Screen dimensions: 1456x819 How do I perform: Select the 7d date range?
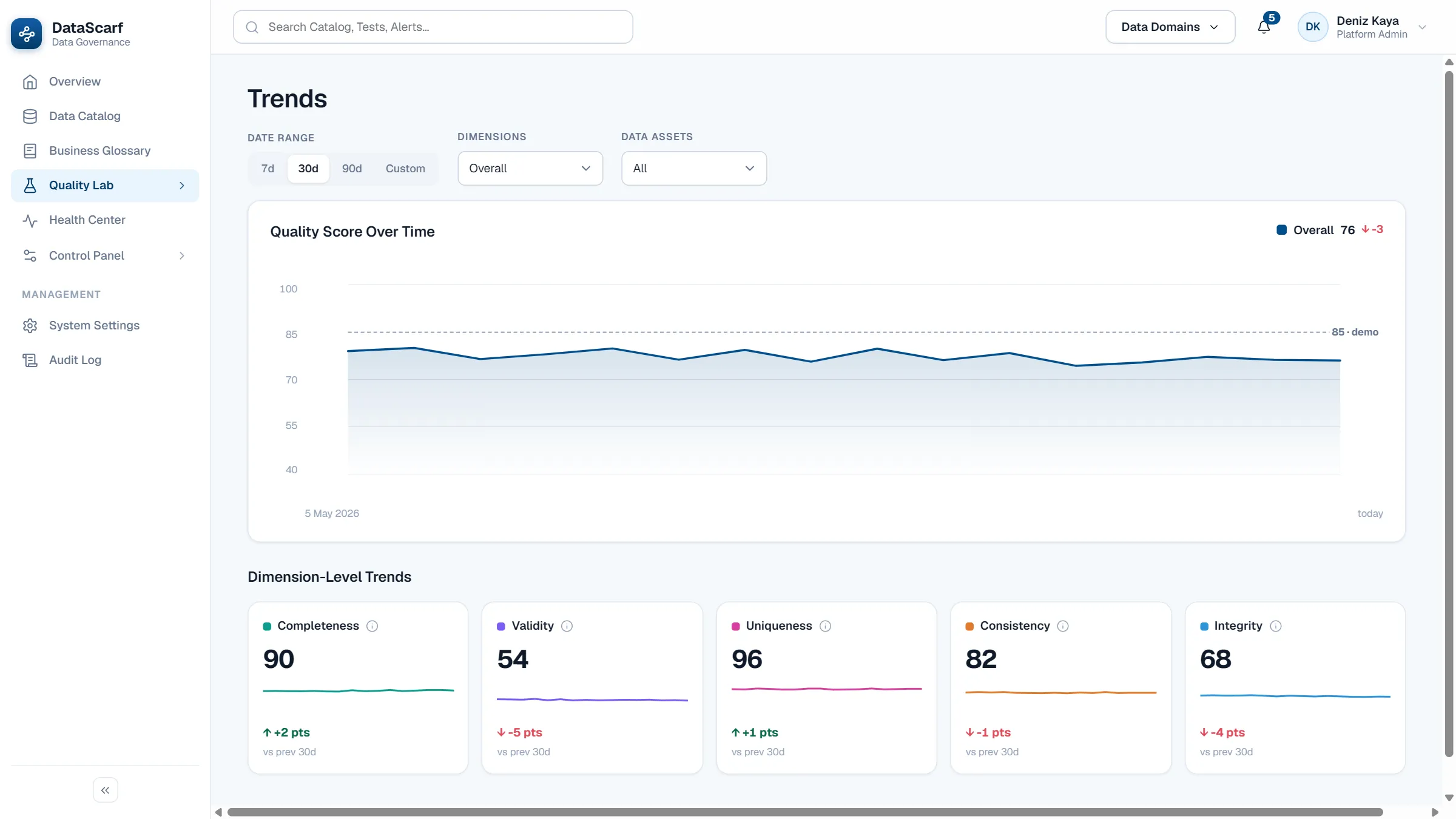tap(268, 169)
